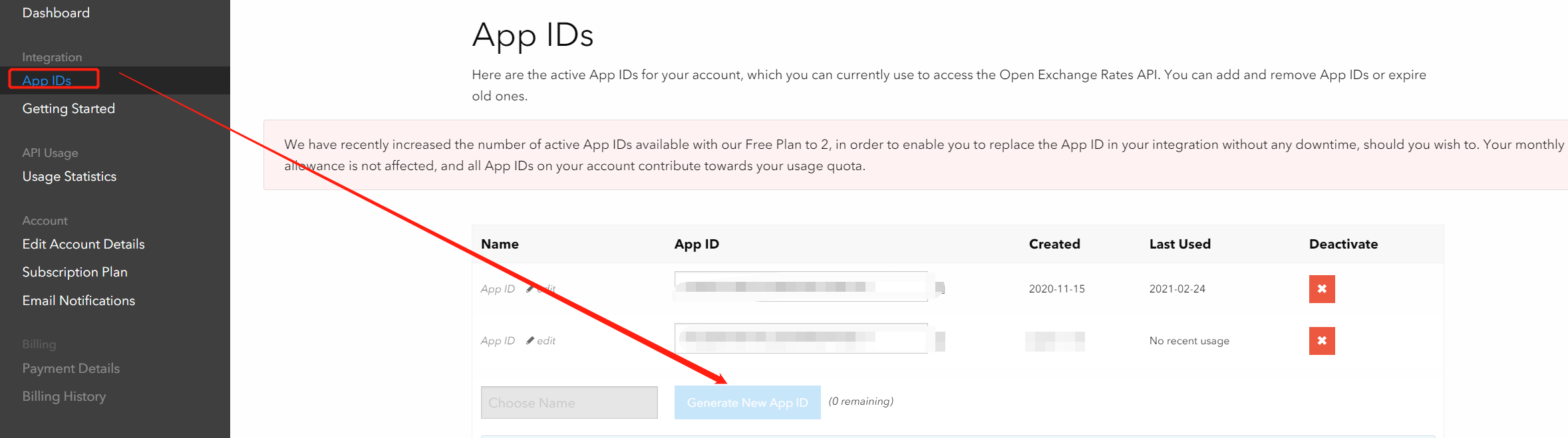
Task: Click the Last Used column header
Action: pos(1179,244)
